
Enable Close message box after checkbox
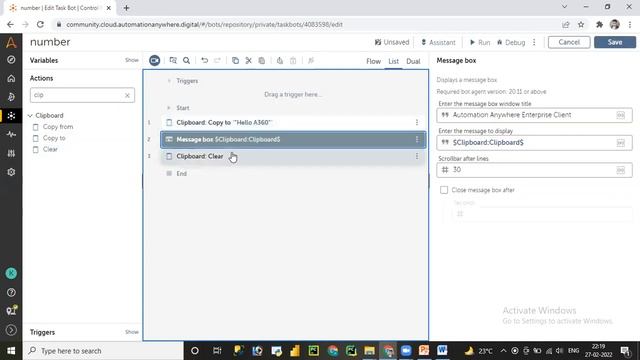click(x=444, y=190)
